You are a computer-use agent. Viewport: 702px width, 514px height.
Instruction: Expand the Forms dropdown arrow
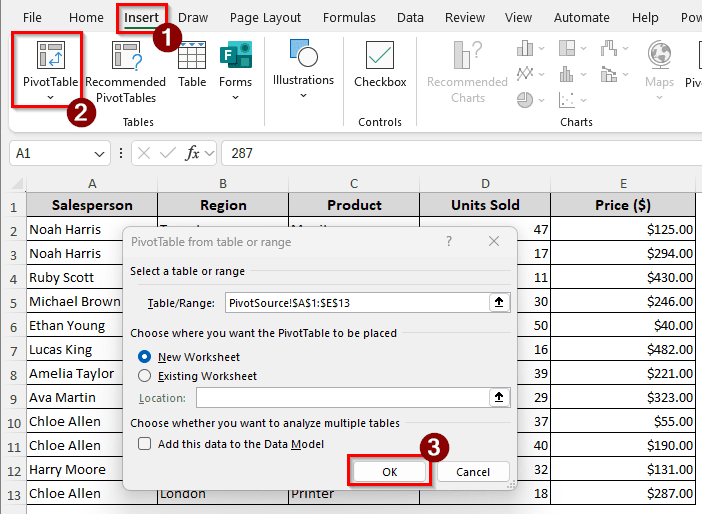[235, 97]
